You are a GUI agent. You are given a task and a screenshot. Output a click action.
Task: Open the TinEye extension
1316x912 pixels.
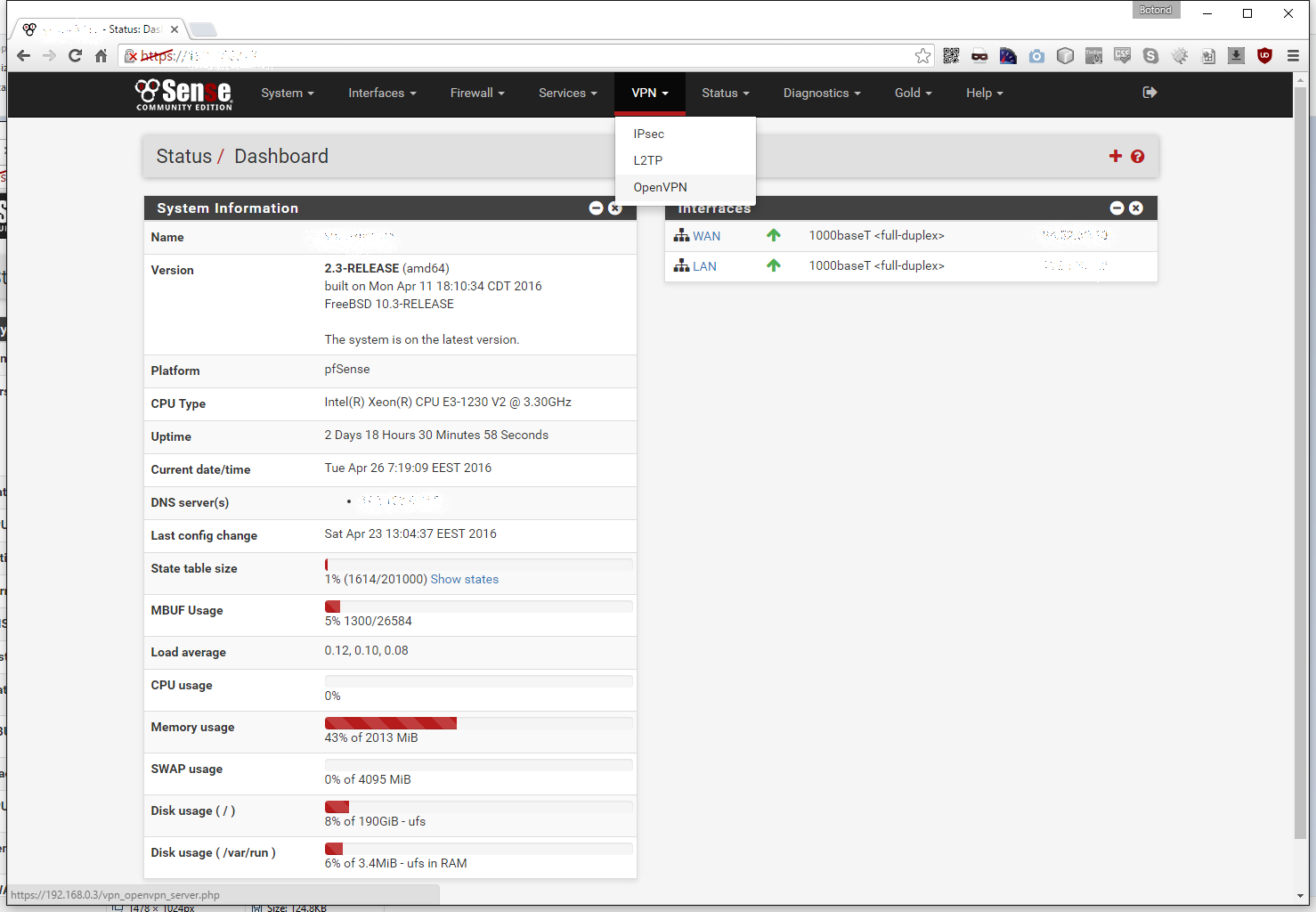(1093, 56)
